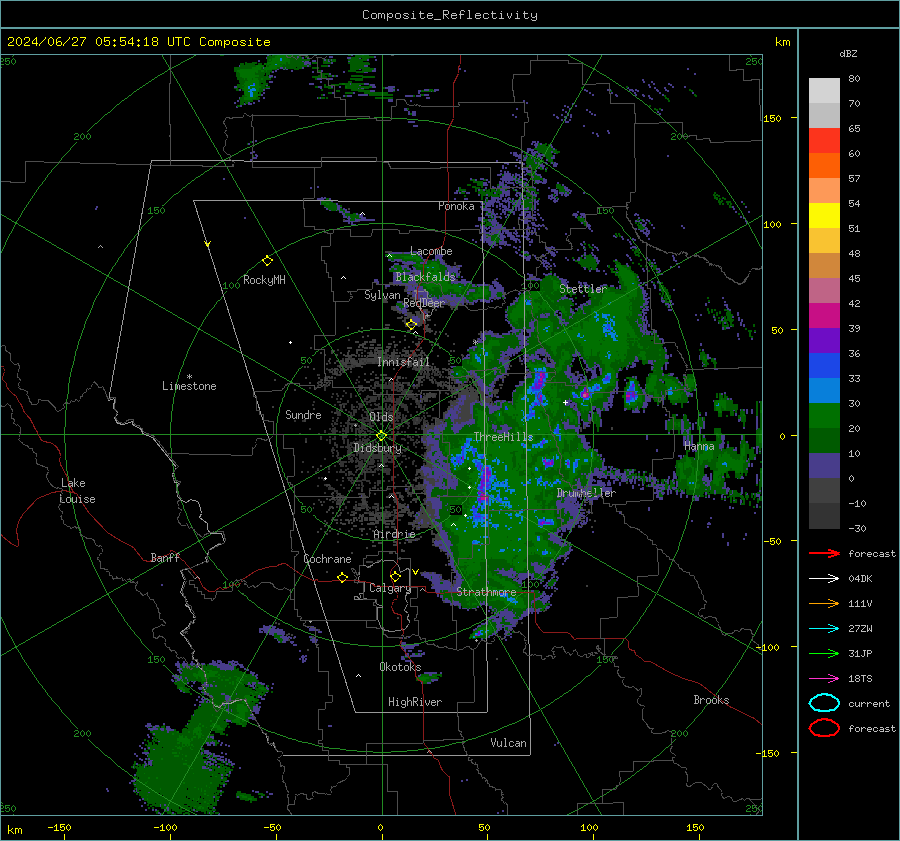Image resolution: width=900 pixels, height=841 pixels.
Task: Click the Sundre city label
Action: point(303,415)
